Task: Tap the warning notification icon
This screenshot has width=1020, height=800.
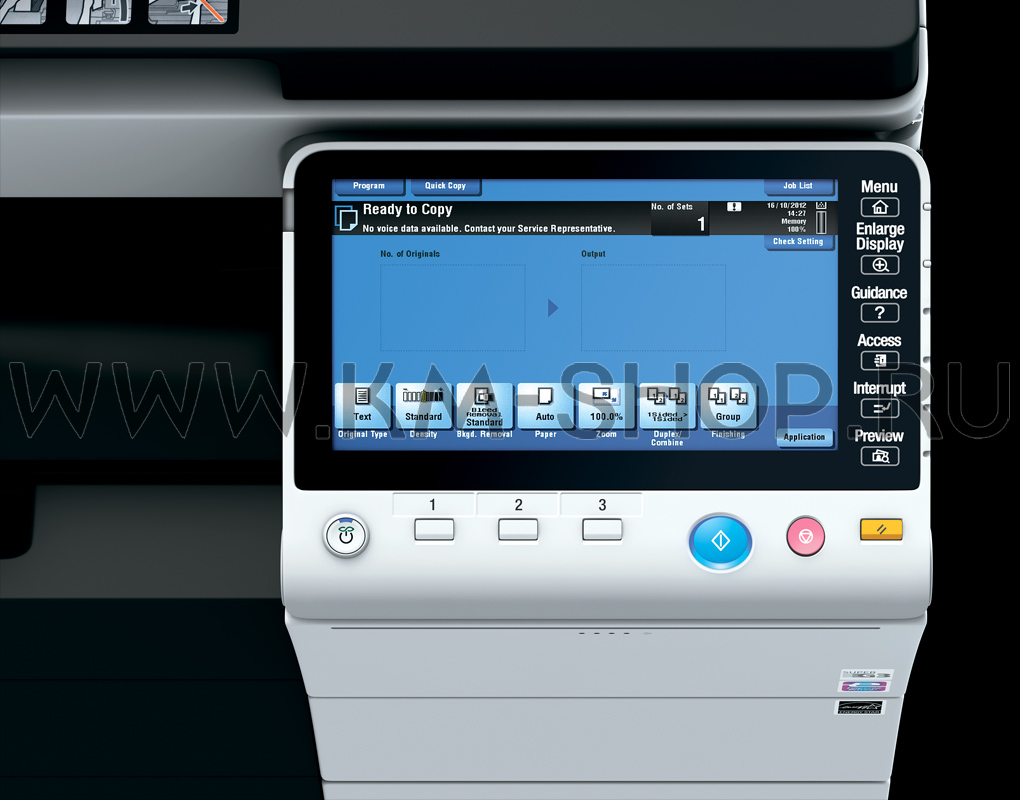Action: pyautogui.click(x=734, y=207)
